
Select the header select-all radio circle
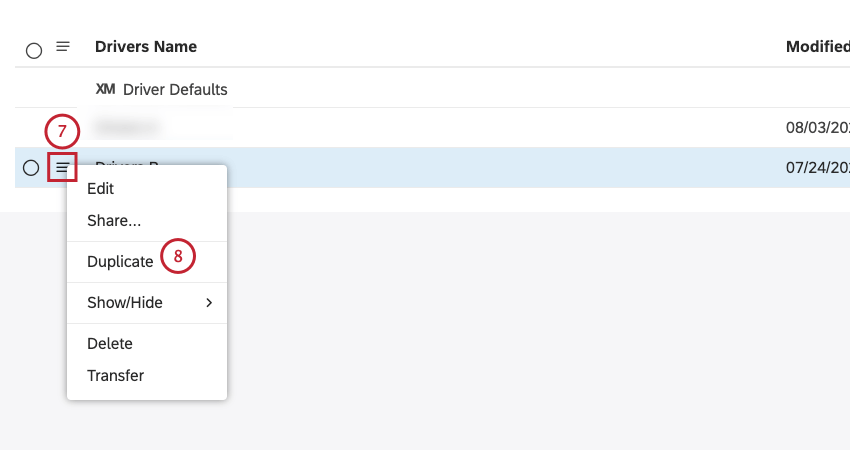coord(34,50)
